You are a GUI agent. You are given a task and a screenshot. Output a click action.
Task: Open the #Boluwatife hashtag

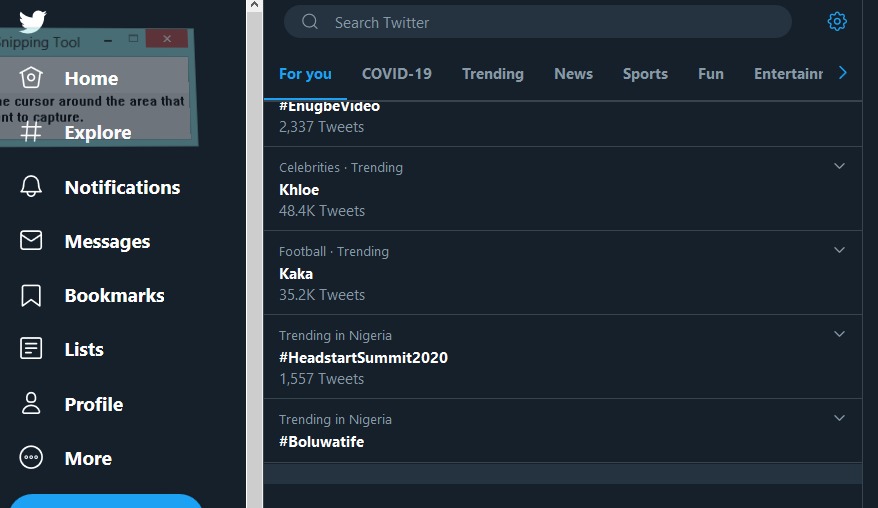(321, 442)
